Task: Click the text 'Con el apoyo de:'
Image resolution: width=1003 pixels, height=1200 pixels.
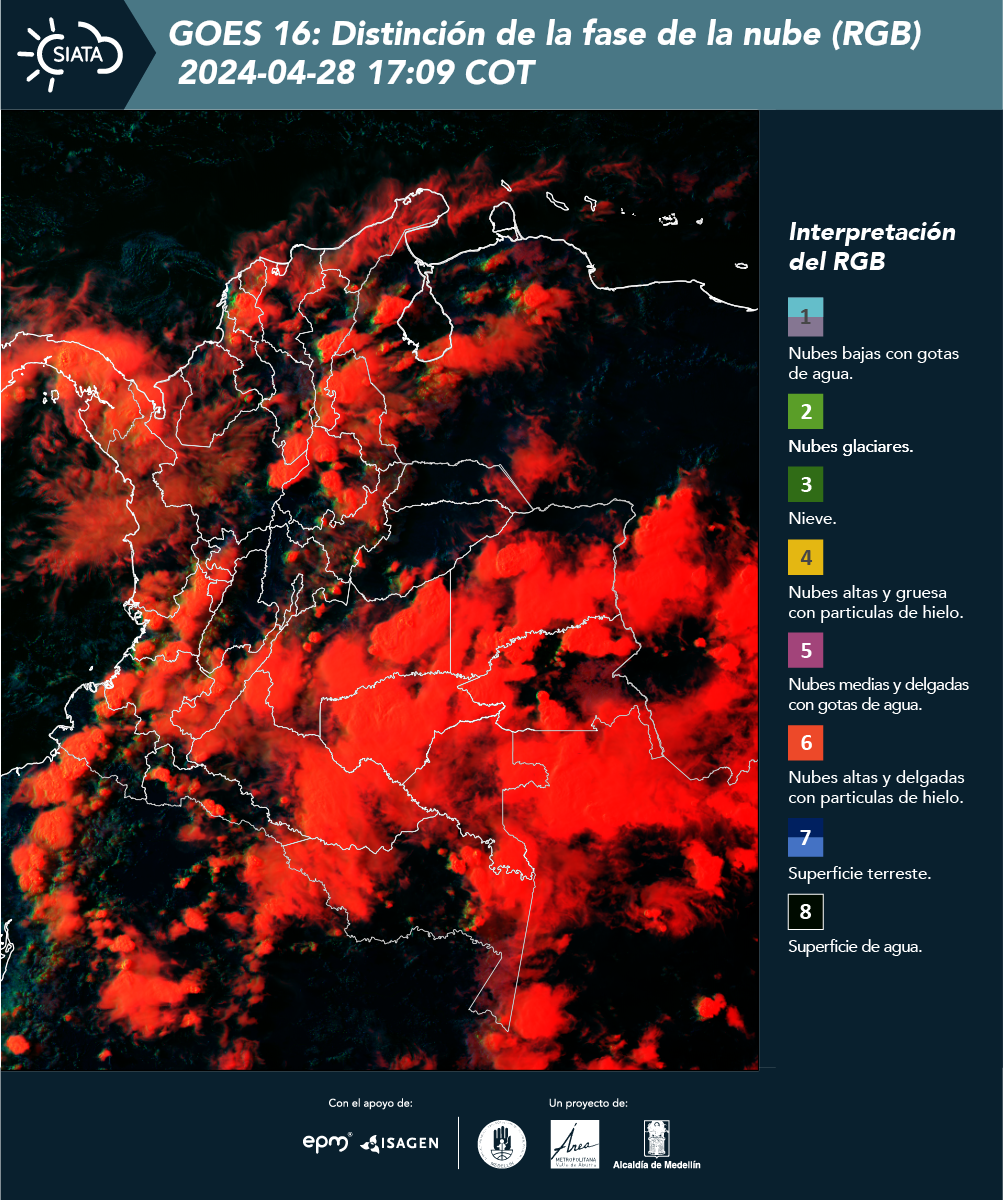Action: 370,1103
